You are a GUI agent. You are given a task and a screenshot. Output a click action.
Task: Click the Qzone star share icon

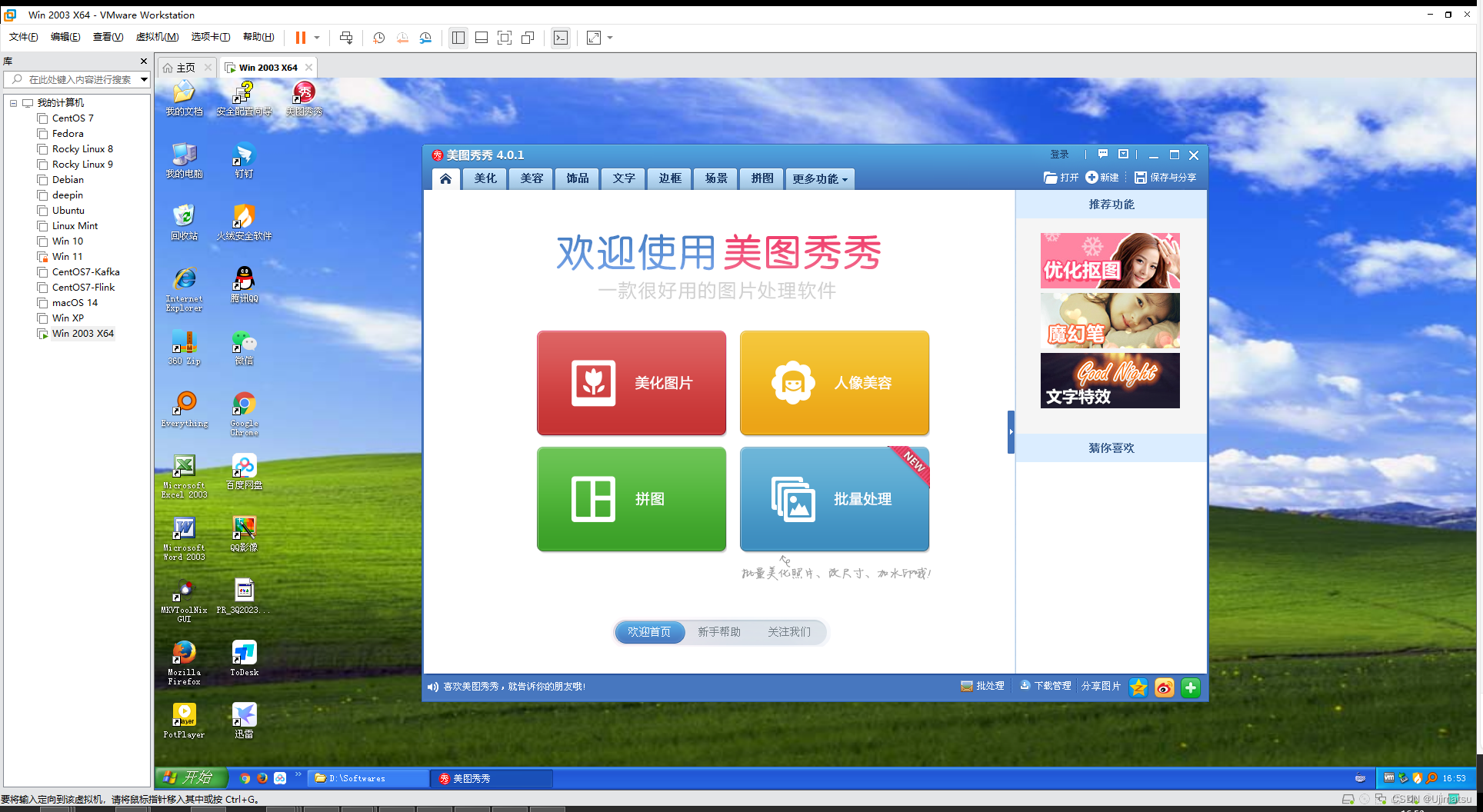click(x=1138, y=687)
